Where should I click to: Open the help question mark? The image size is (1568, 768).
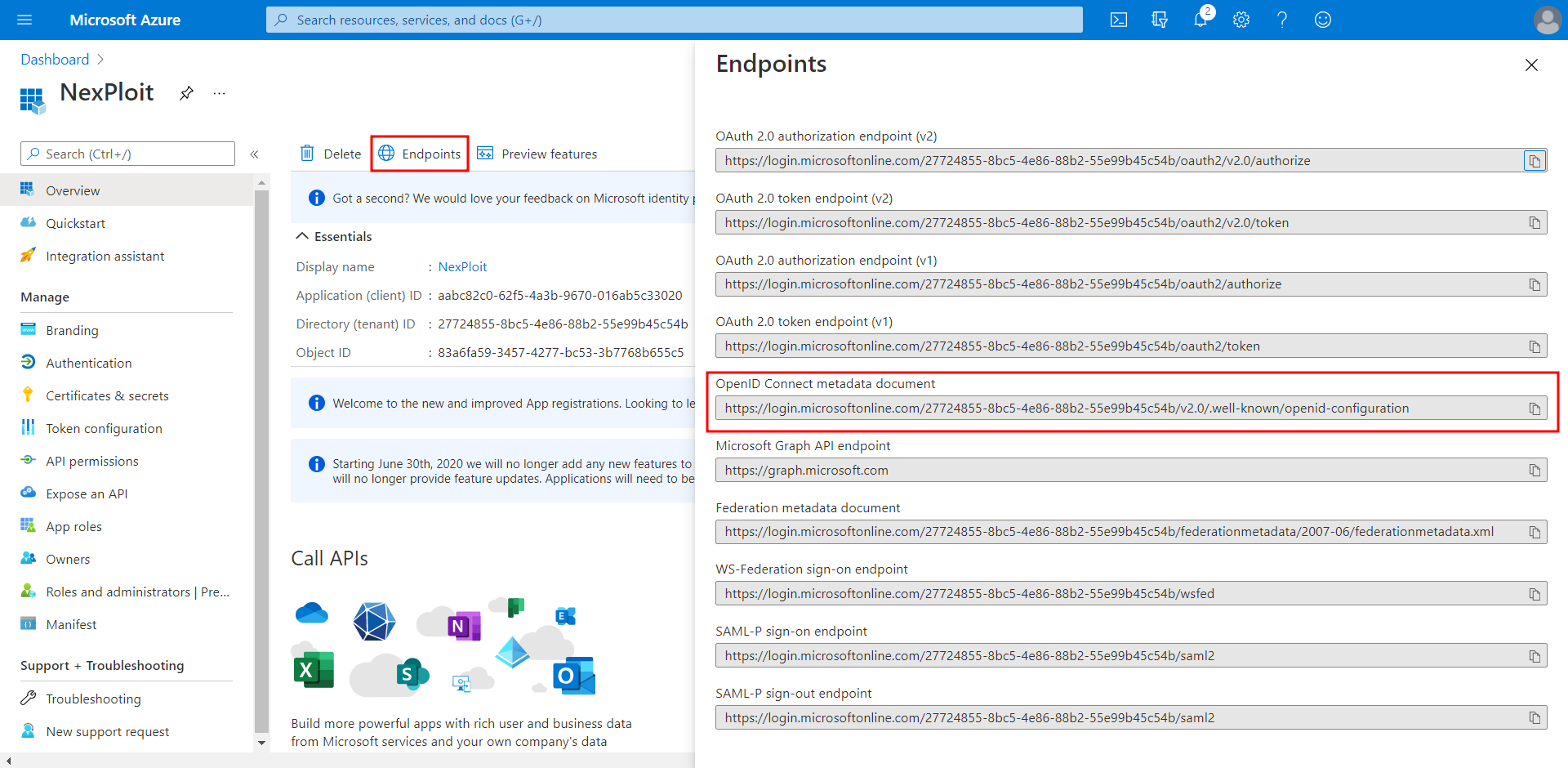click(1282, 20)
